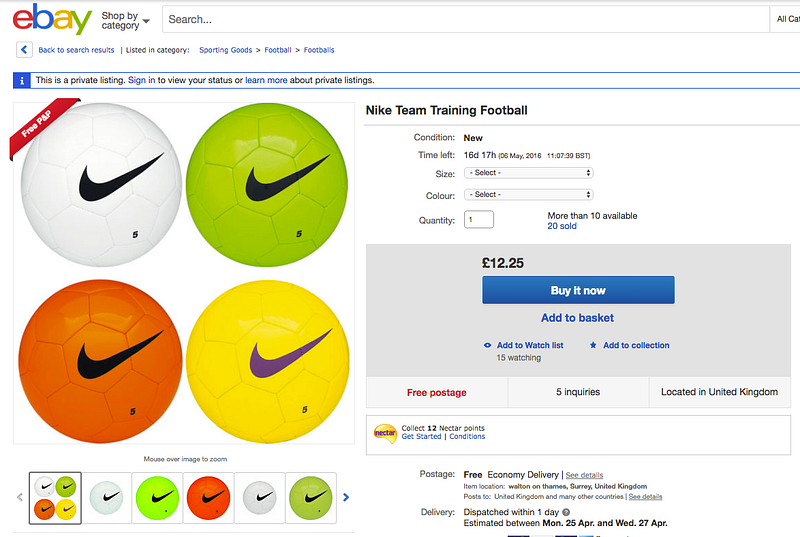The height and width of the screenshot is (537, 800).
Task: Click the Search text box
Action: pos(465,19)
